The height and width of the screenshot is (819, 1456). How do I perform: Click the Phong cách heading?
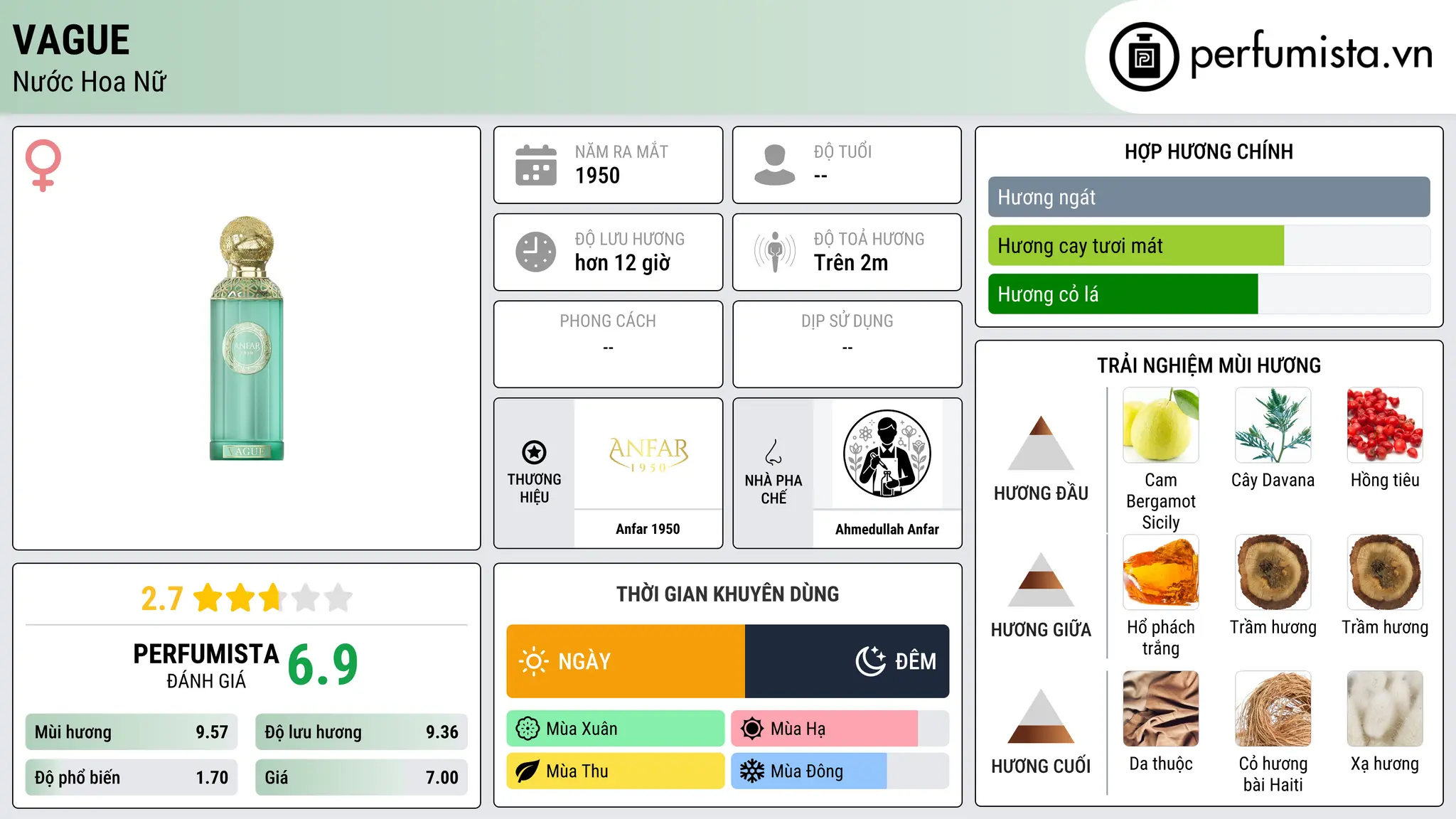pyautogui.click(x=608, y=321)
